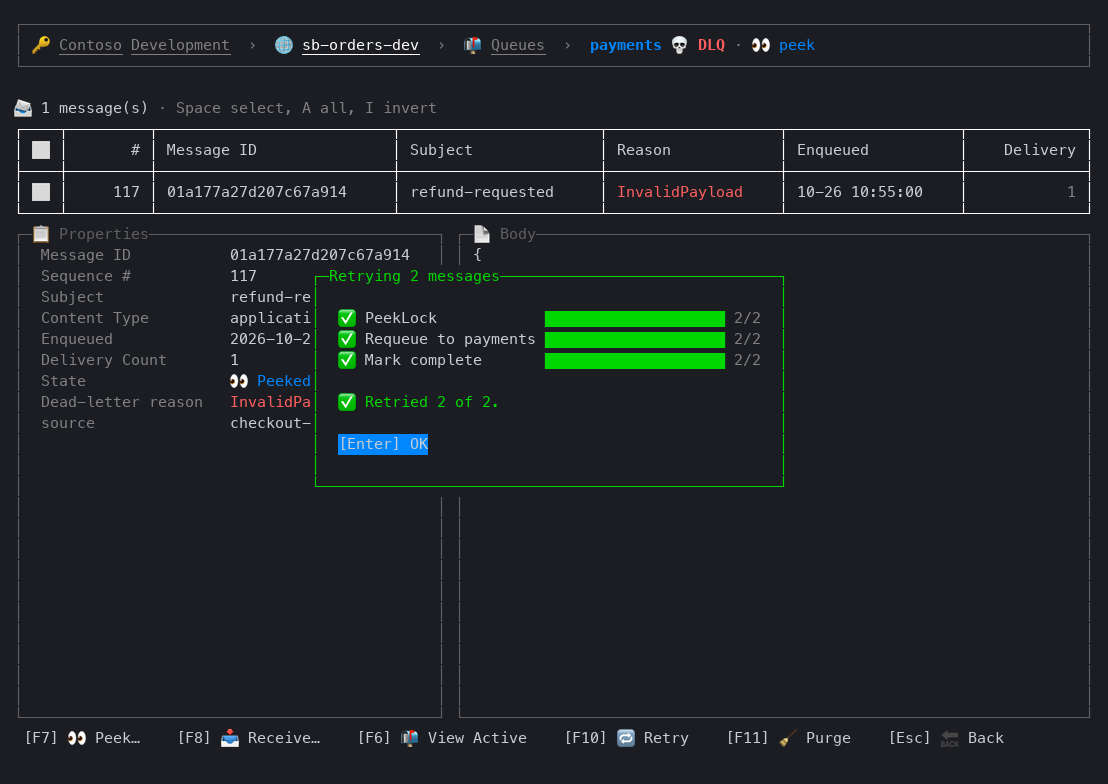Click the eyes icon next to Peeked state
This screenshot has width=1108, height=784.
(239, 381)
